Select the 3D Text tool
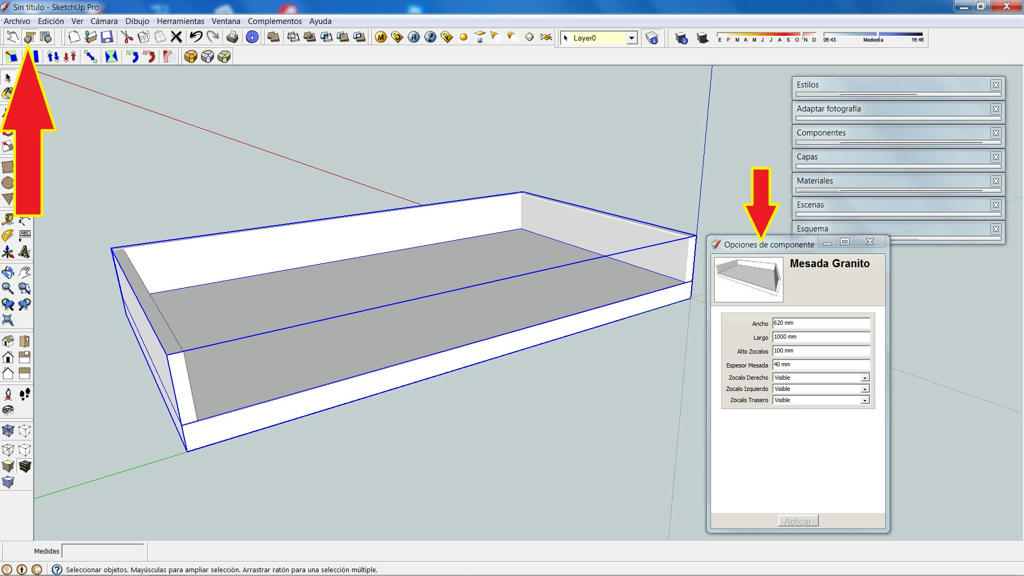This screenshot has width=1024, height=576. point(24,251)
